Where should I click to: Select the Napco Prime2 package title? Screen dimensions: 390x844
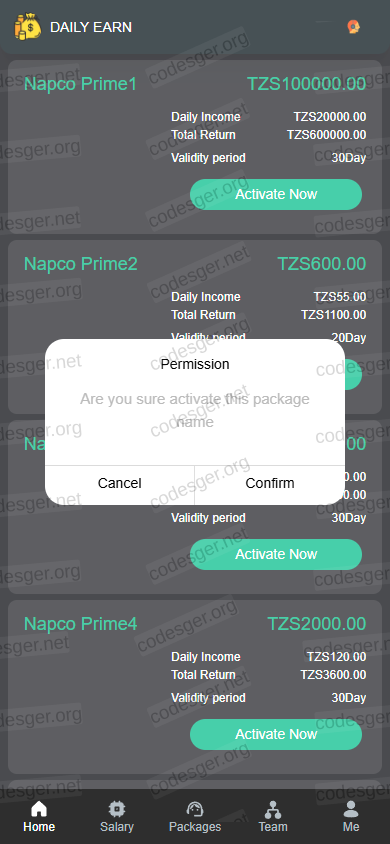tap(81, 264)
